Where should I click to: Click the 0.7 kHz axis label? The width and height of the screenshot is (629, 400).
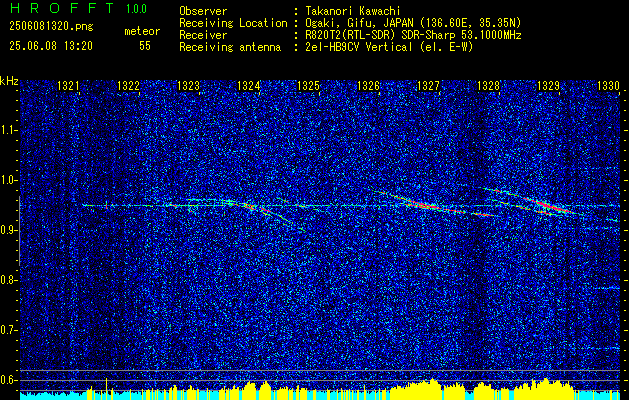coord(8,330)
